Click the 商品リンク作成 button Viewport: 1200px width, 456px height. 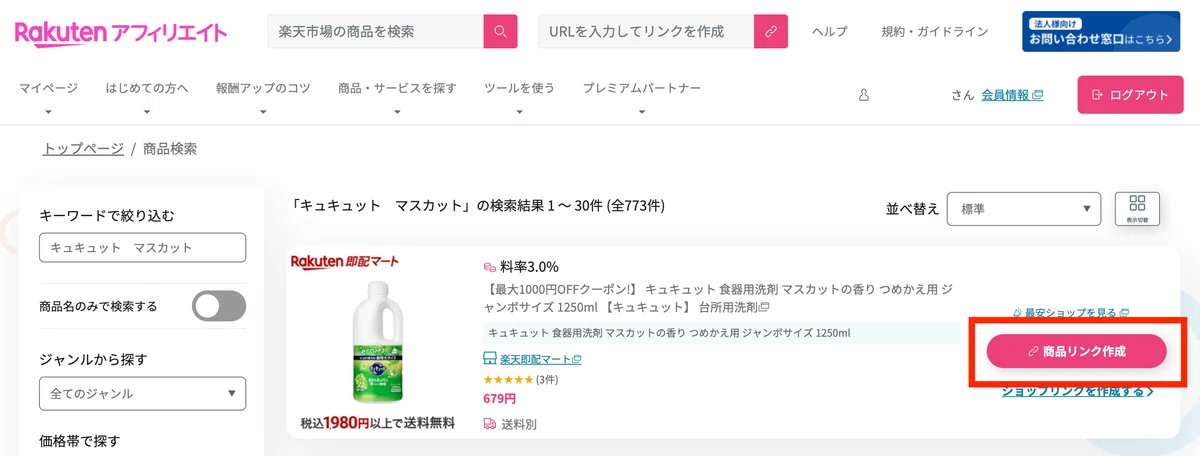(1077, 351)
